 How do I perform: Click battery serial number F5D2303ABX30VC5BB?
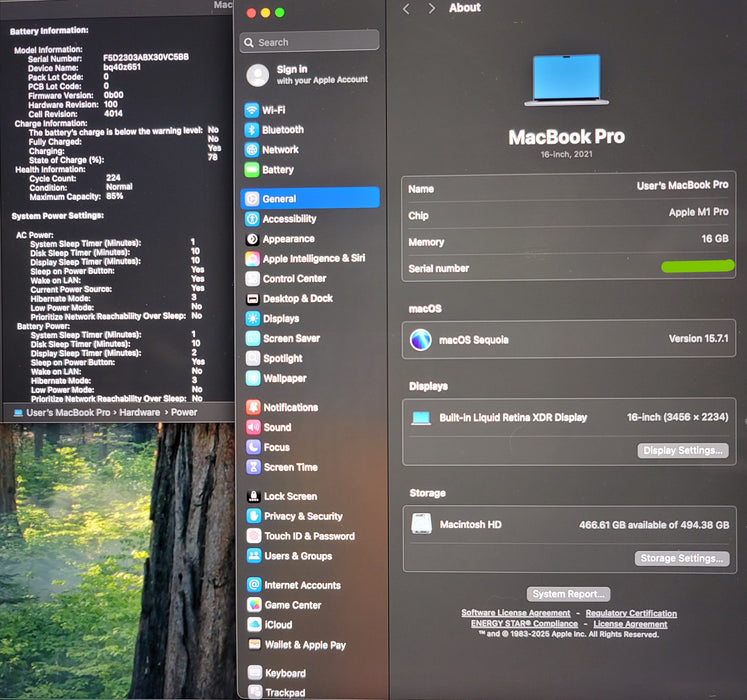click(x=146, y=57)
